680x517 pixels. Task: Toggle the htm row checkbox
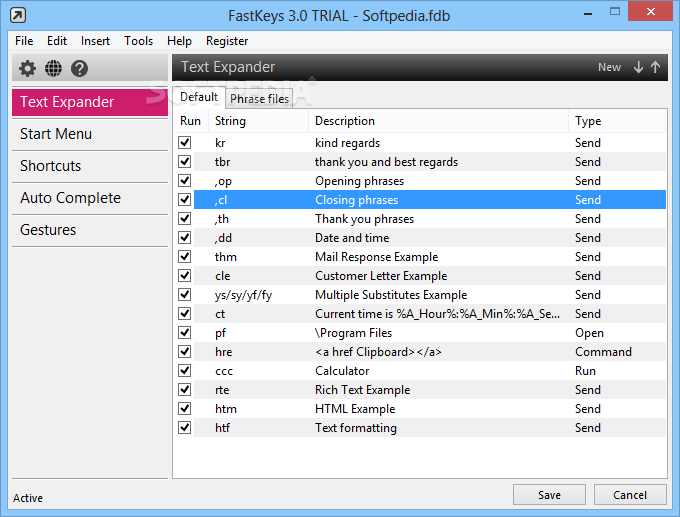point(185,408)
